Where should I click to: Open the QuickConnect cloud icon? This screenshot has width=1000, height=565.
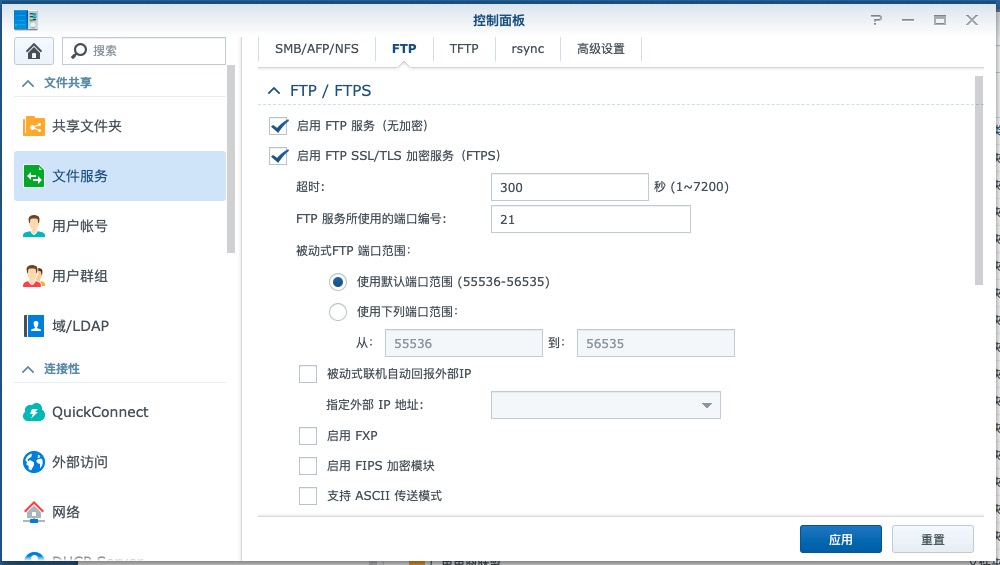[x=34, y=412]
